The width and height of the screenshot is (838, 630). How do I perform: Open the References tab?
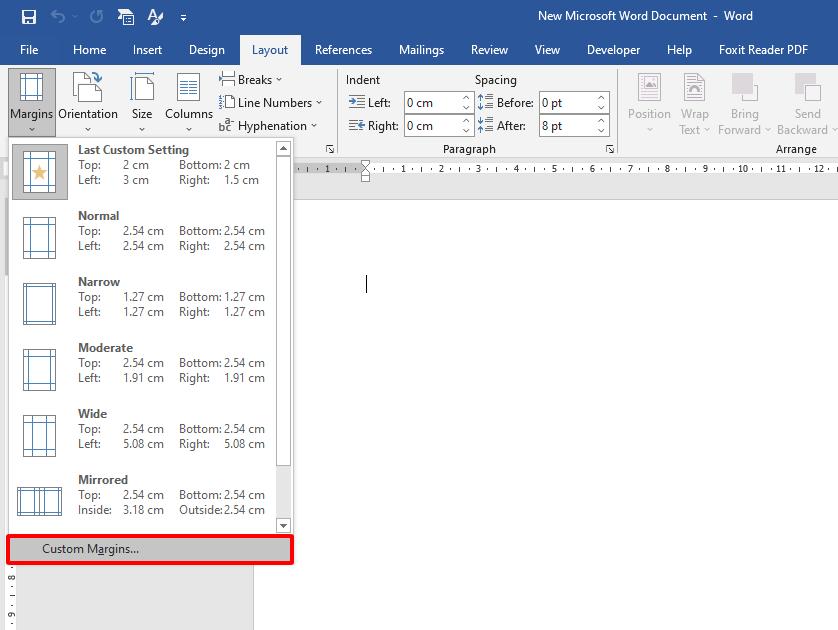pos(343,50)
